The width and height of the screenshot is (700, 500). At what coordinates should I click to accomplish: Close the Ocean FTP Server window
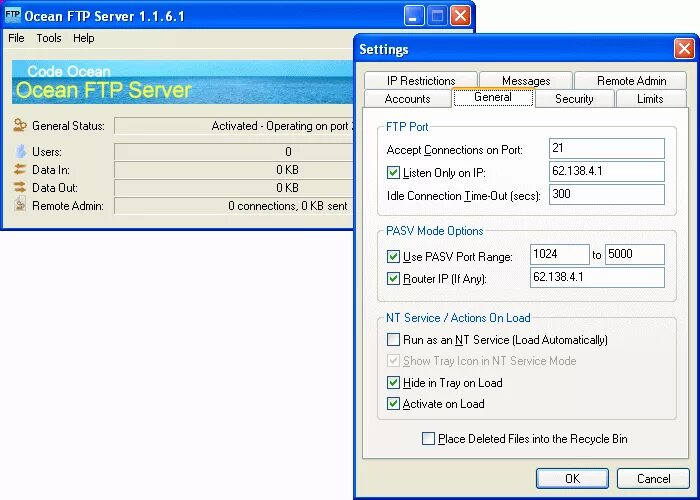(461, 16)
